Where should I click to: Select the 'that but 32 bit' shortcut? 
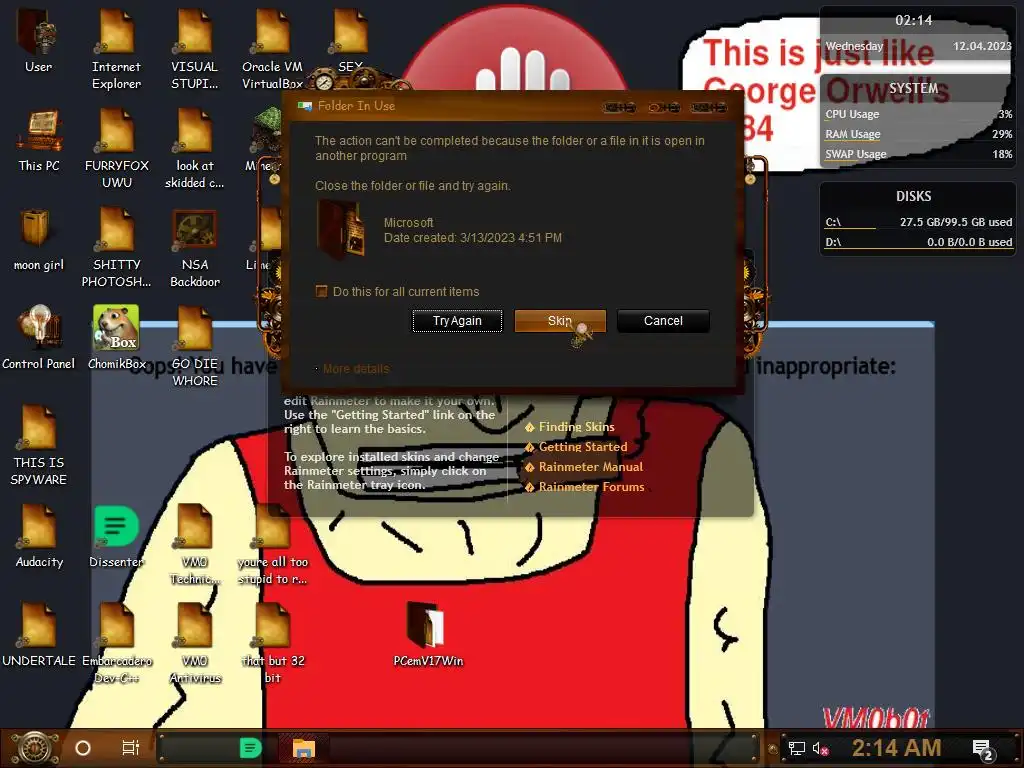272,644
